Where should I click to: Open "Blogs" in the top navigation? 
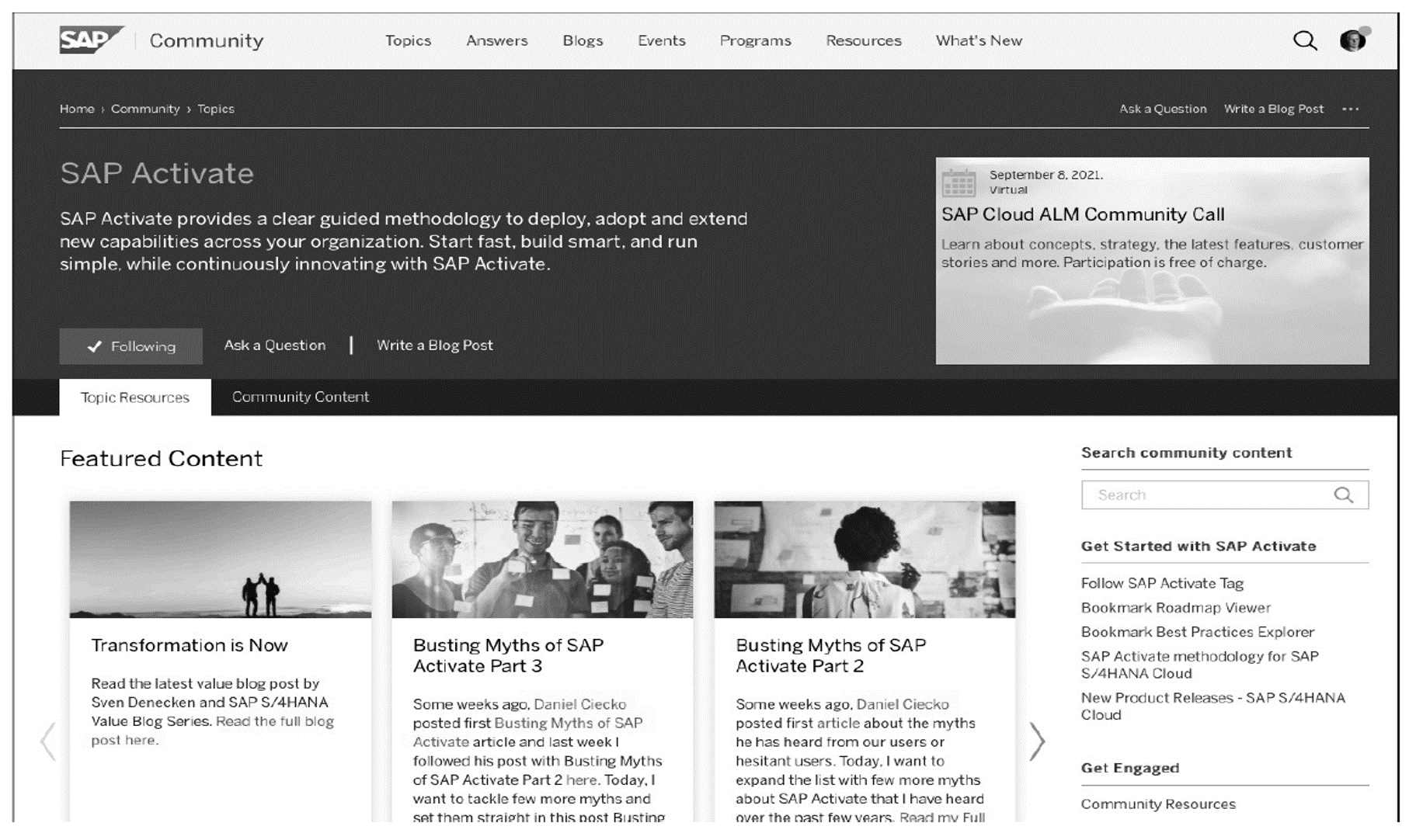pyautogui.click(x=583, y=40)
